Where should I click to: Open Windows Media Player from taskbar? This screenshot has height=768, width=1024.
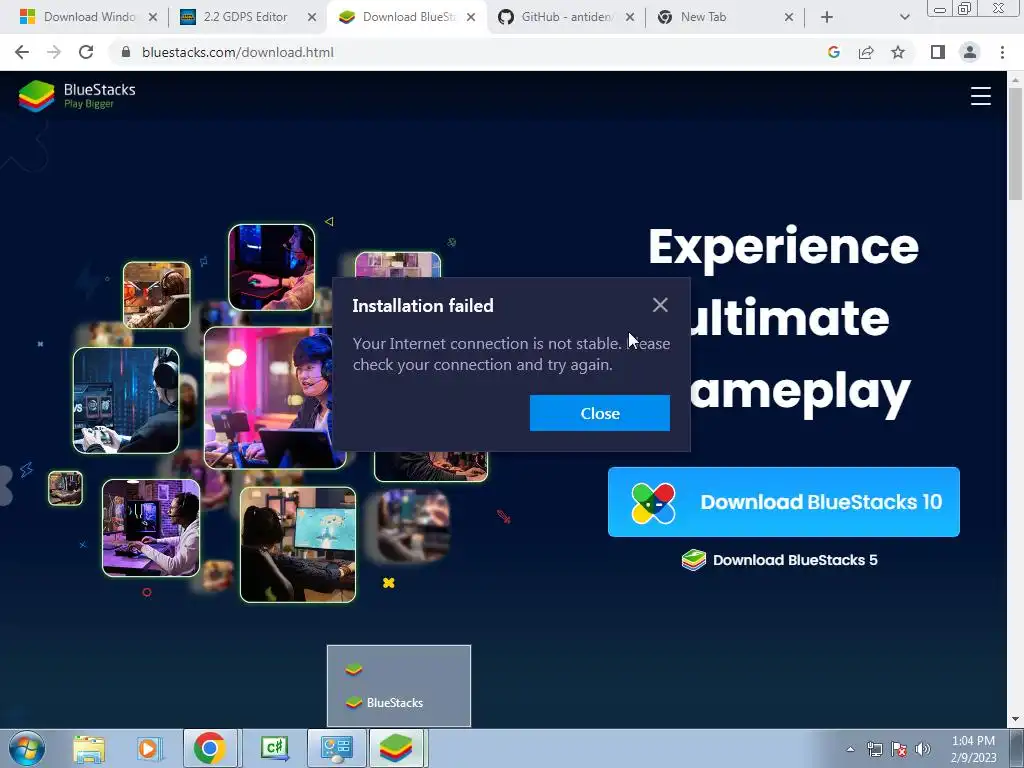[x=148, y=749]
